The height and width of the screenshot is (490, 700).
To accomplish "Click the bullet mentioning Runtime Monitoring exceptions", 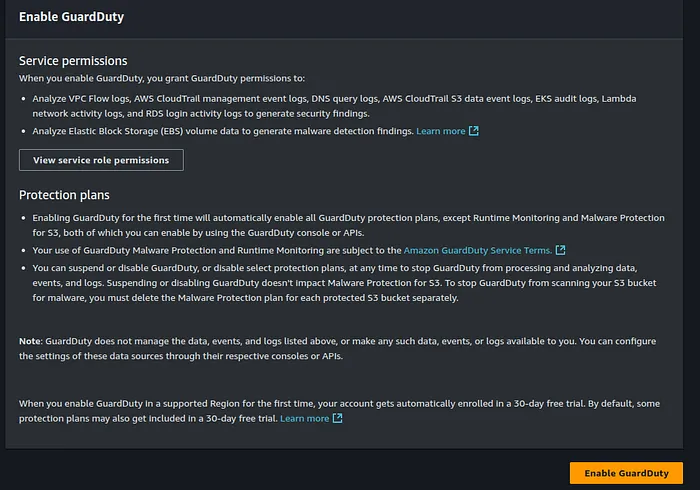I will tap(348, 225).
